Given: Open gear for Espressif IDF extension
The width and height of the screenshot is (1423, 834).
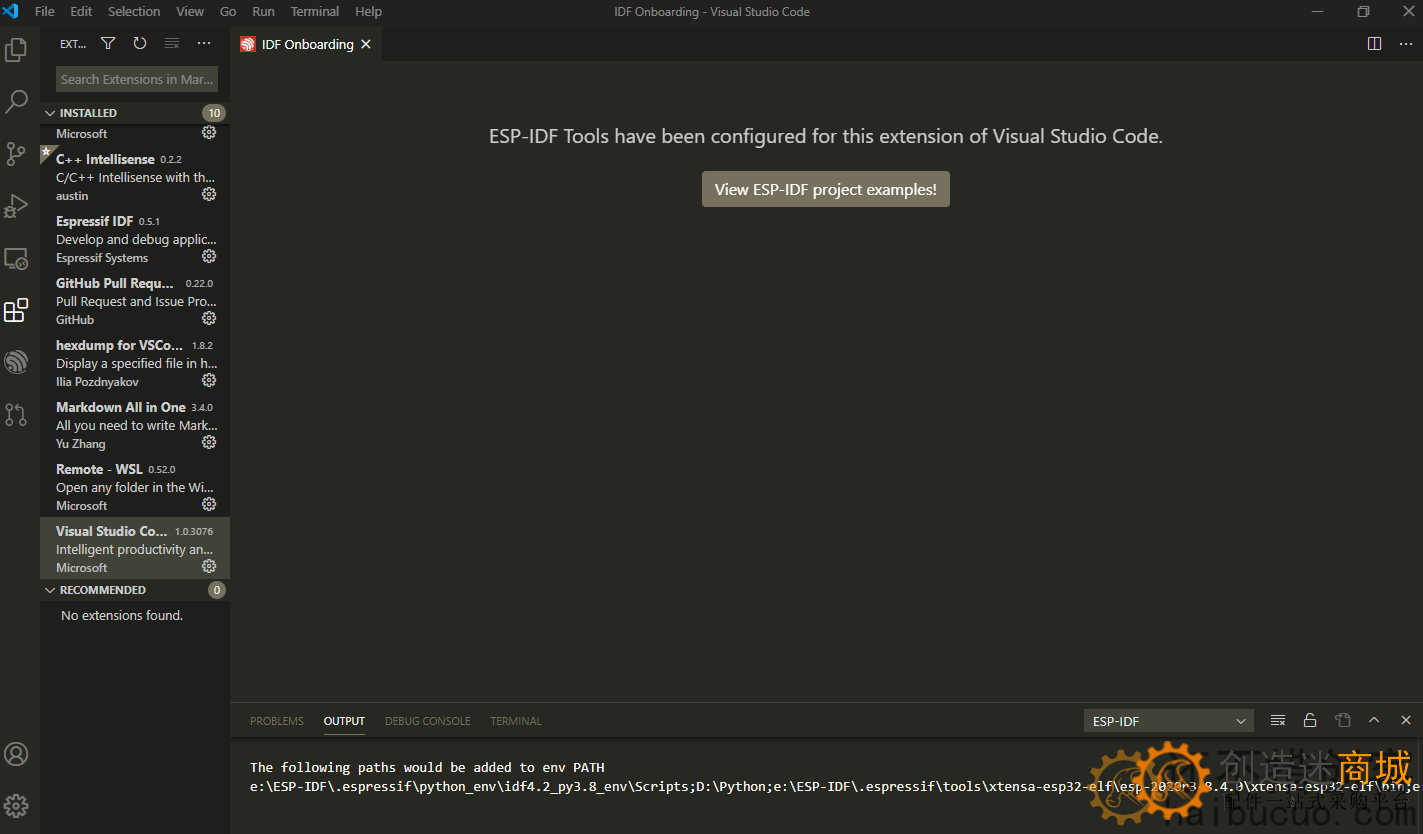Looking at the screenshot, I should tap(209, 256).
